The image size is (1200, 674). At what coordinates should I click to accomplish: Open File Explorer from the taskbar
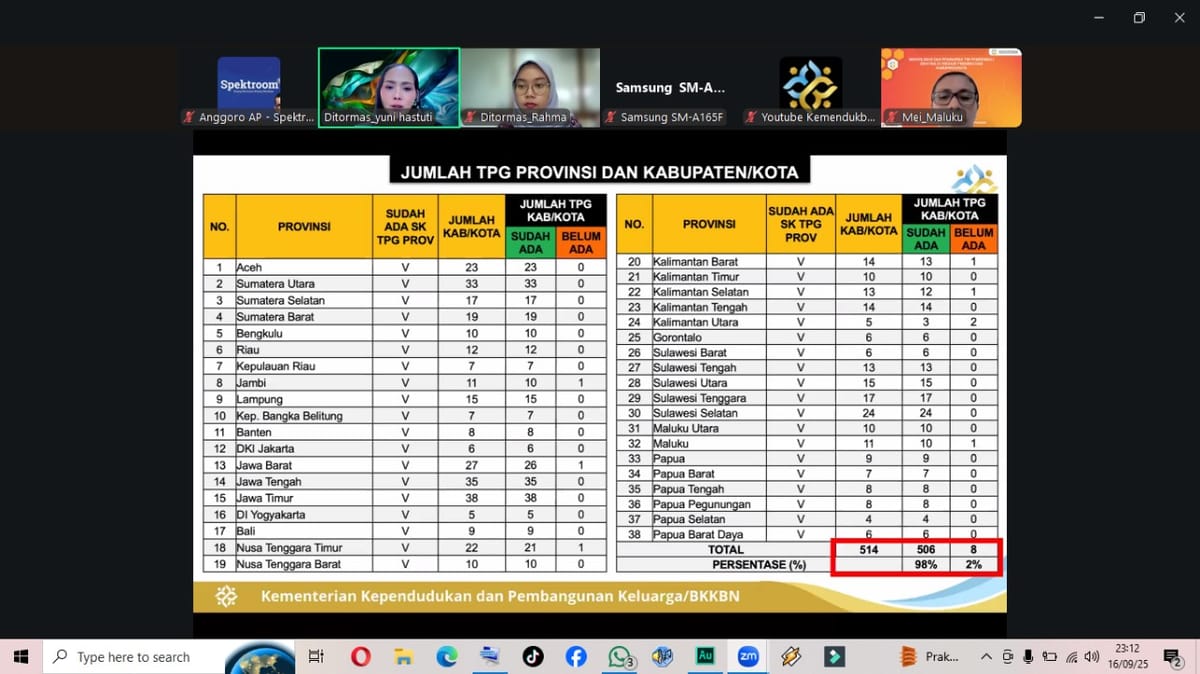coord(404,657)
